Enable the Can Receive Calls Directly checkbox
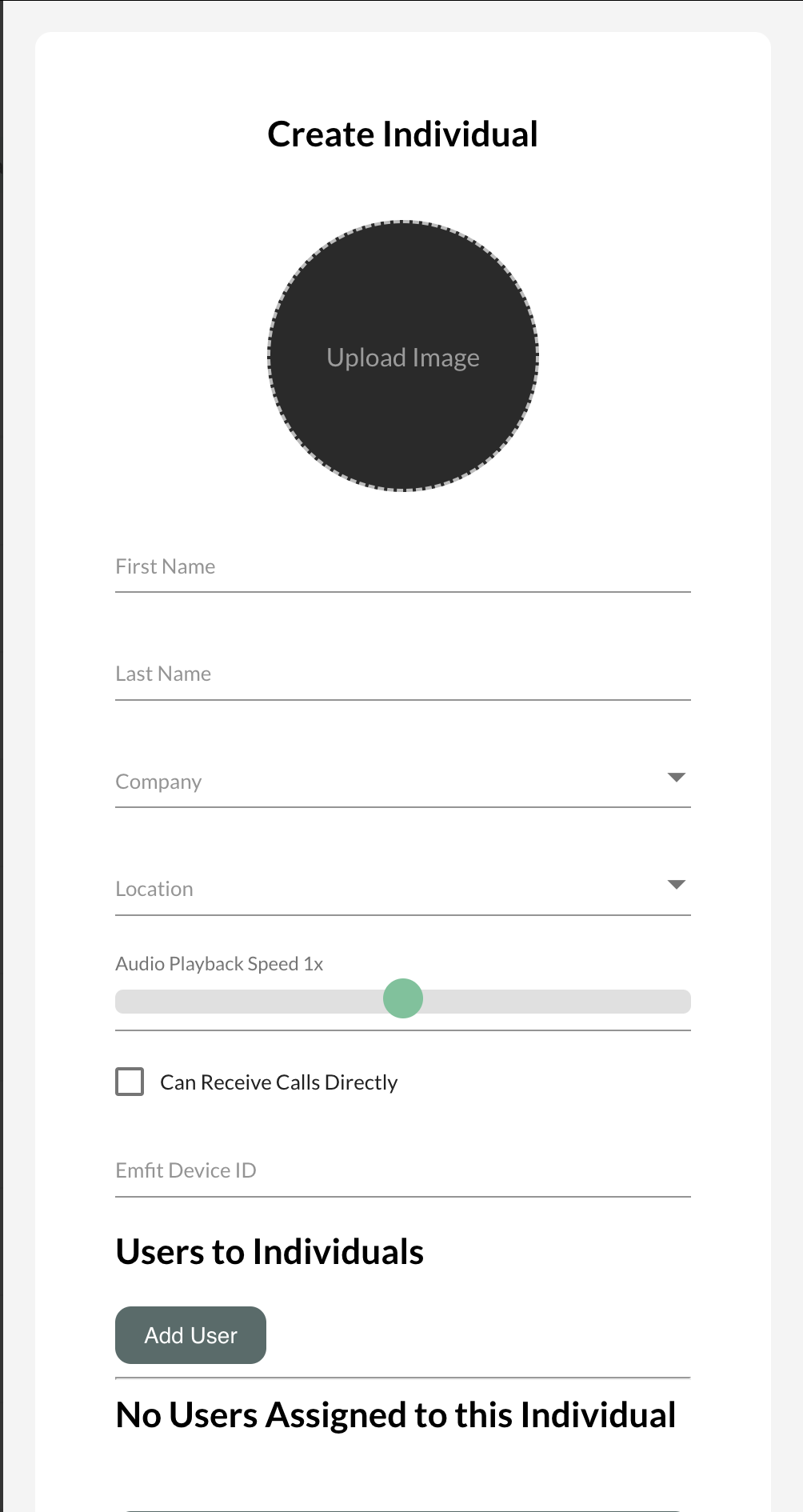The width and height of the screenshot is (803, 1512). tap(130, 1082)
